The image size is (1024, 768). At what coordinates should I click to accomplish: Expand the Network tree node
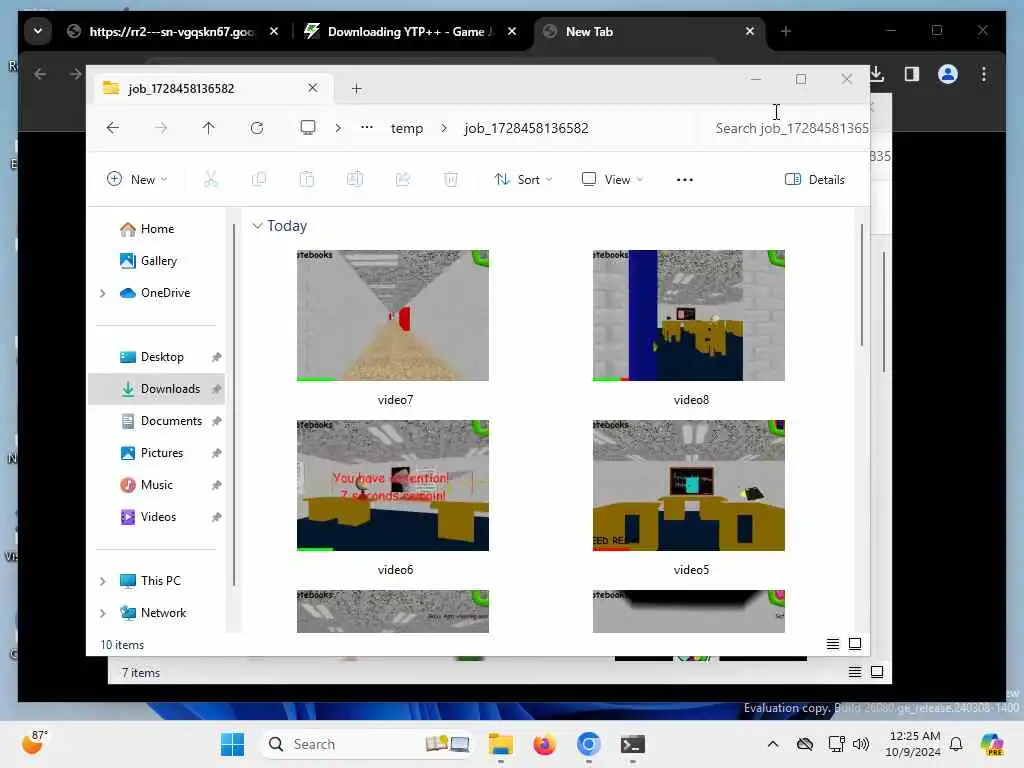pos(103,613)
